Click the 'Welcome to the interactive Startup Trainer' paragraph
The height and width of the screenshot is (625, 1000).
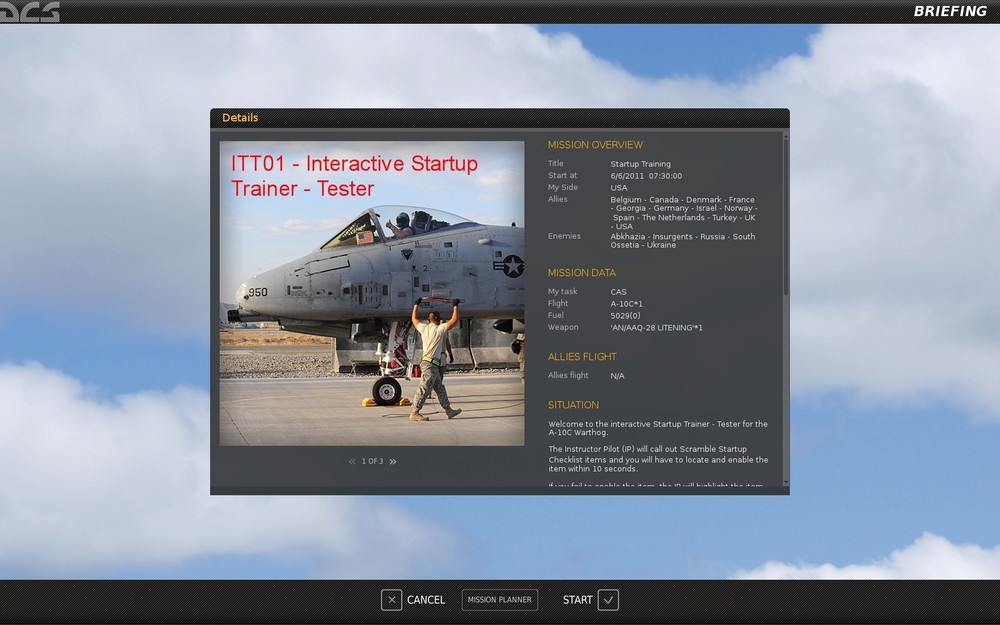[x=658, y=428]
